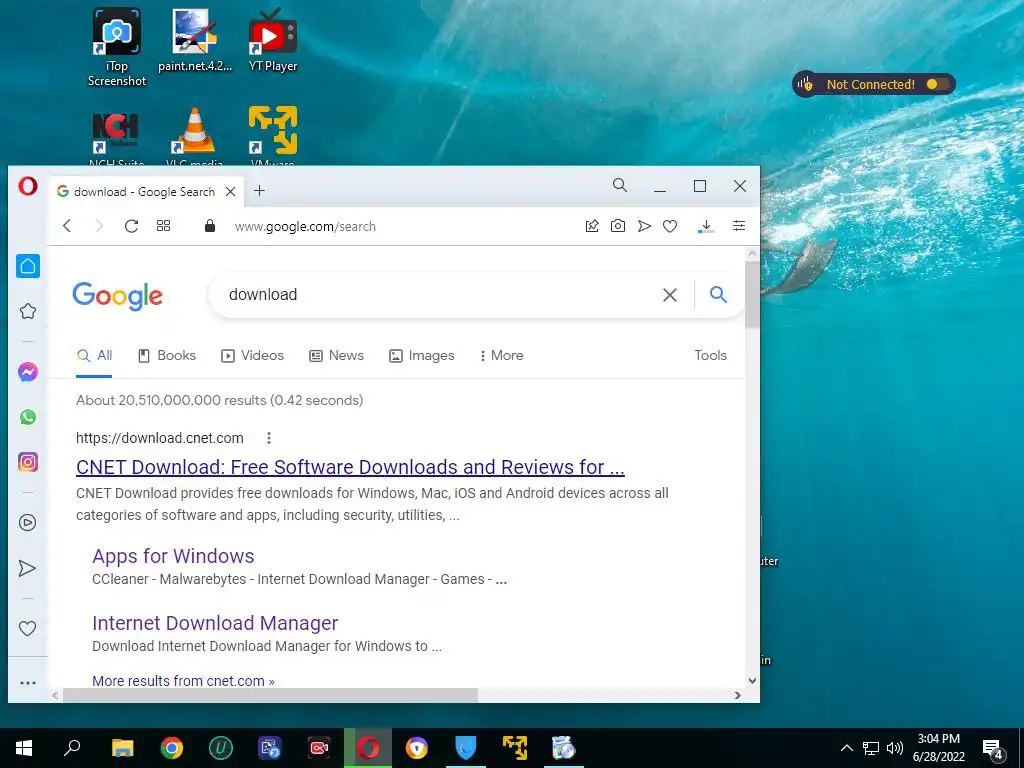Screen dimensions: 1024x768
Task: Clear the Google search box with X
Action: click(669, 295)
